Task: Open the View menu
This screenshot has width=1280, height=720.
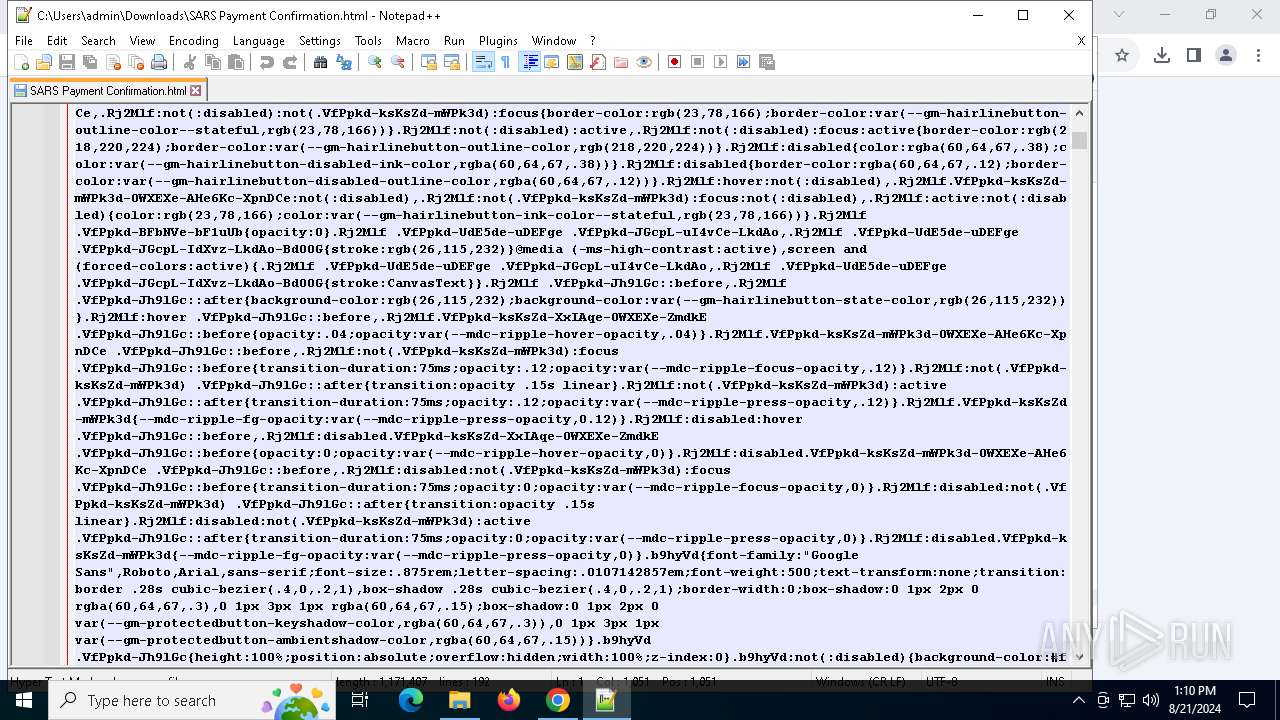Action: pyautogui.click(x=142, y=41)
